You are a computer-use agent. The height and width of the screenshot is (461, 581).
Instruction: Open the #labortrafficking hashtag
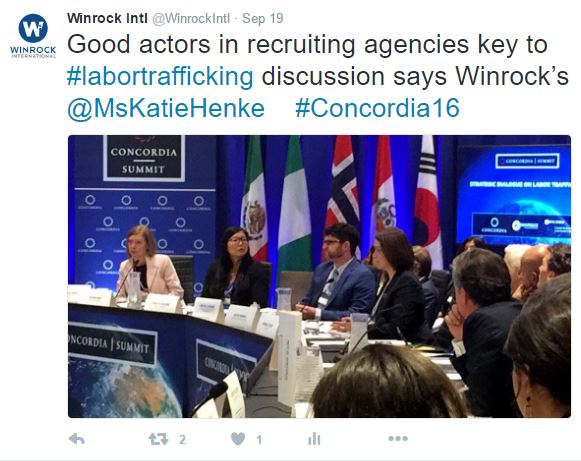160,76
